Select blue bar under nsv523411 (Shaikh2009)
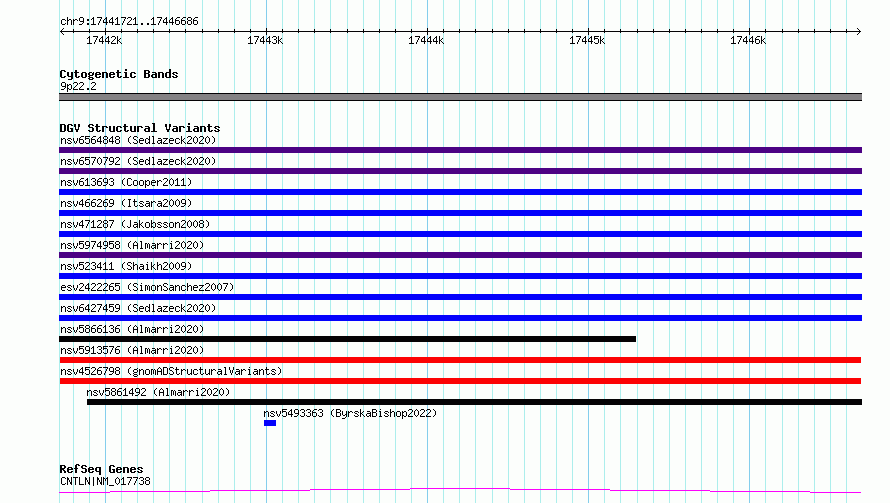 [x=460, y=276]
